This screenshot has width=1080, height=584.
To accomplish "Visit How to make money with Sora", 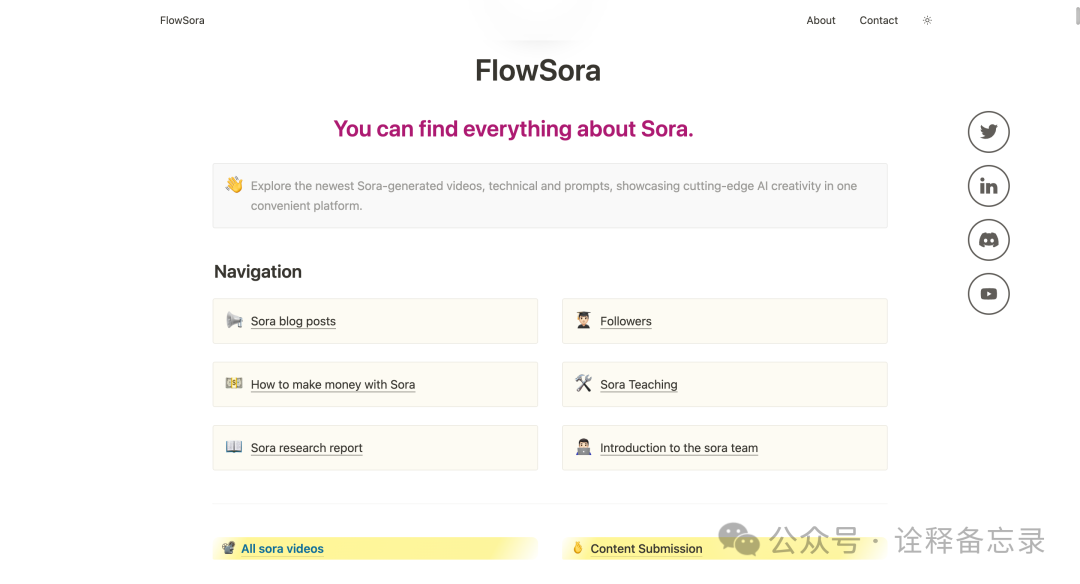I will 333,384.
